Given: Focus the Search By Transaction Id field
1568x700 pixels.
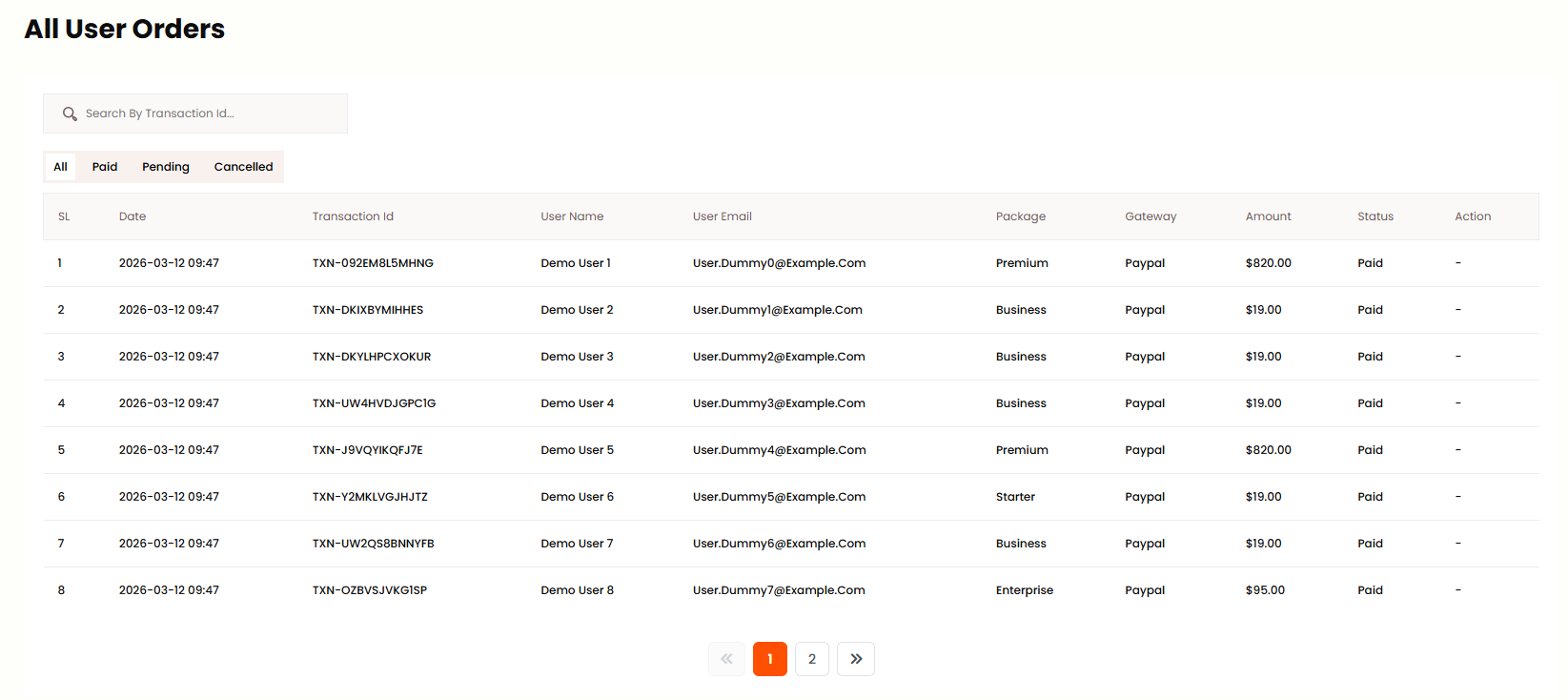Looking at the screenshot, I should pos(195,113).
